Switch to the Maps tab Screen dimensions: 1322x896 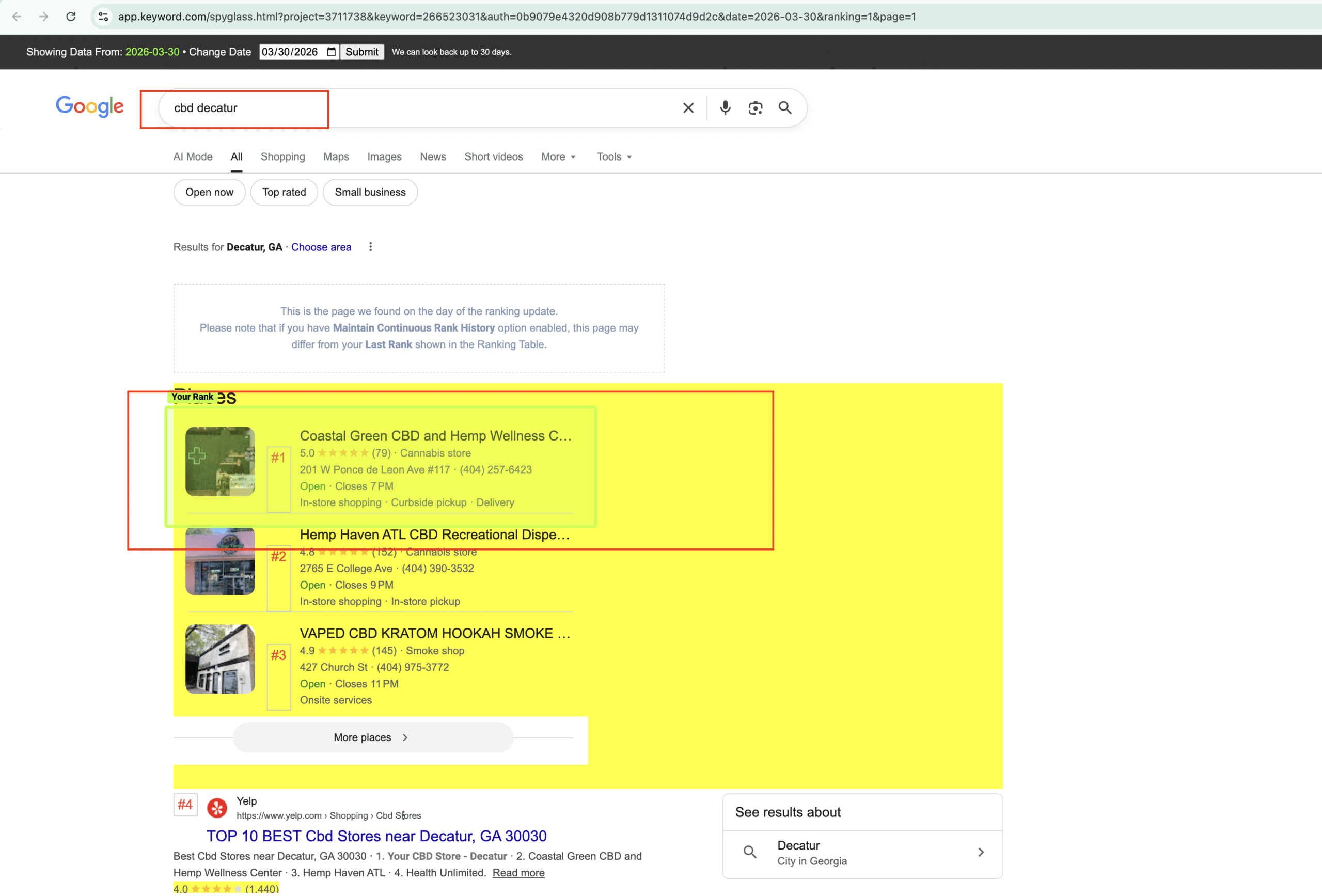[x=336, y=156]
